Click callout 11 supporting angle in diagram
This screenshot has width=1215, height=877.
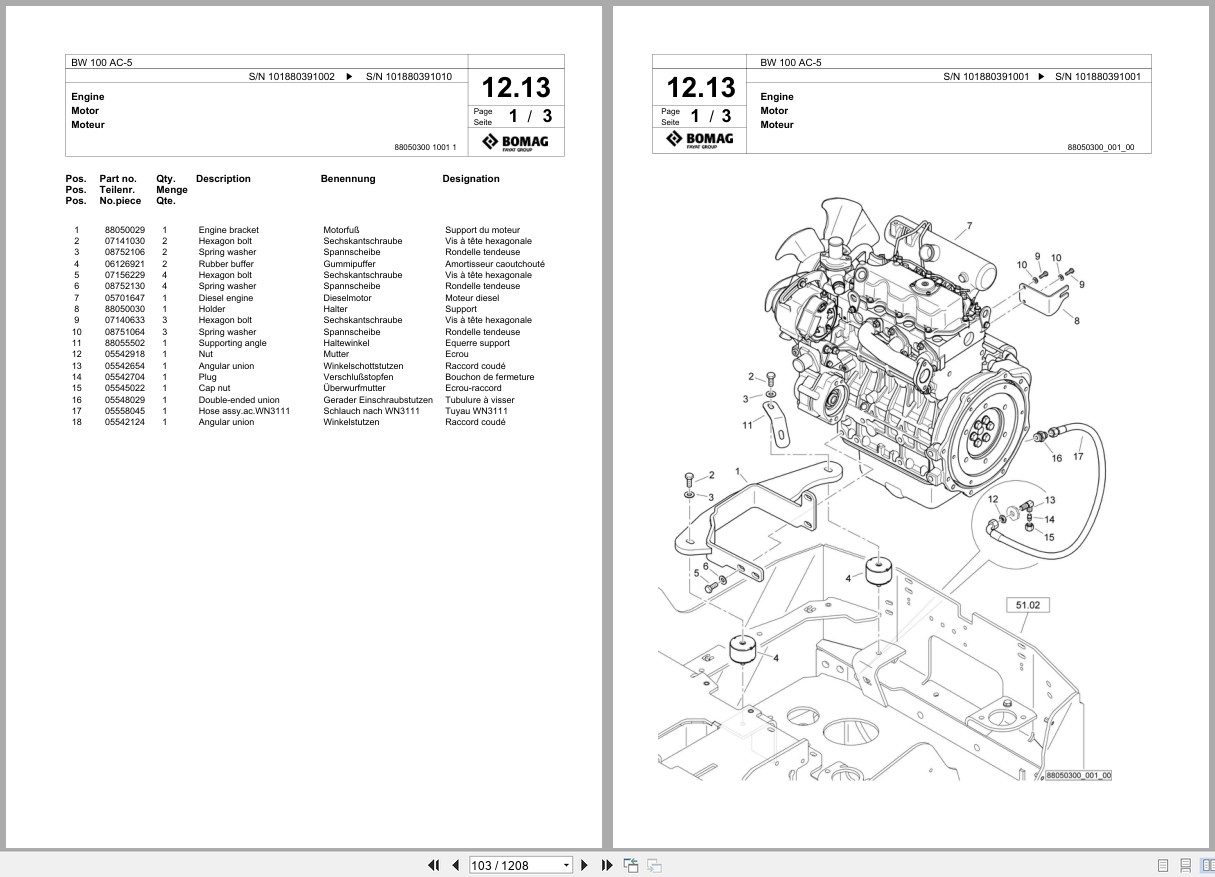pos(747,426)
